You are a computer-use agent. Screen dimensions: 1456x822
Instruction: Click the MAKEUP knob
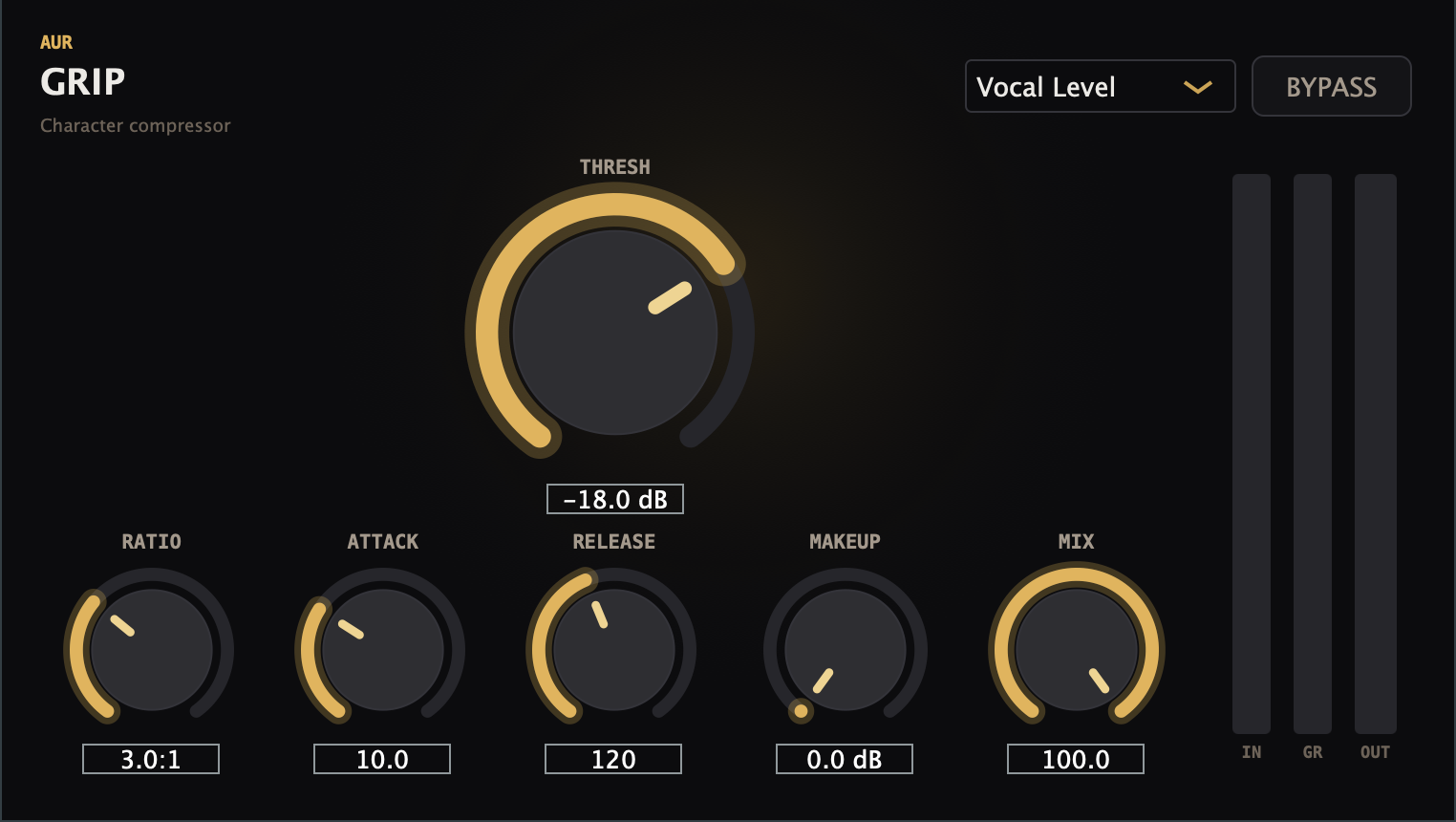click(845, 650)
